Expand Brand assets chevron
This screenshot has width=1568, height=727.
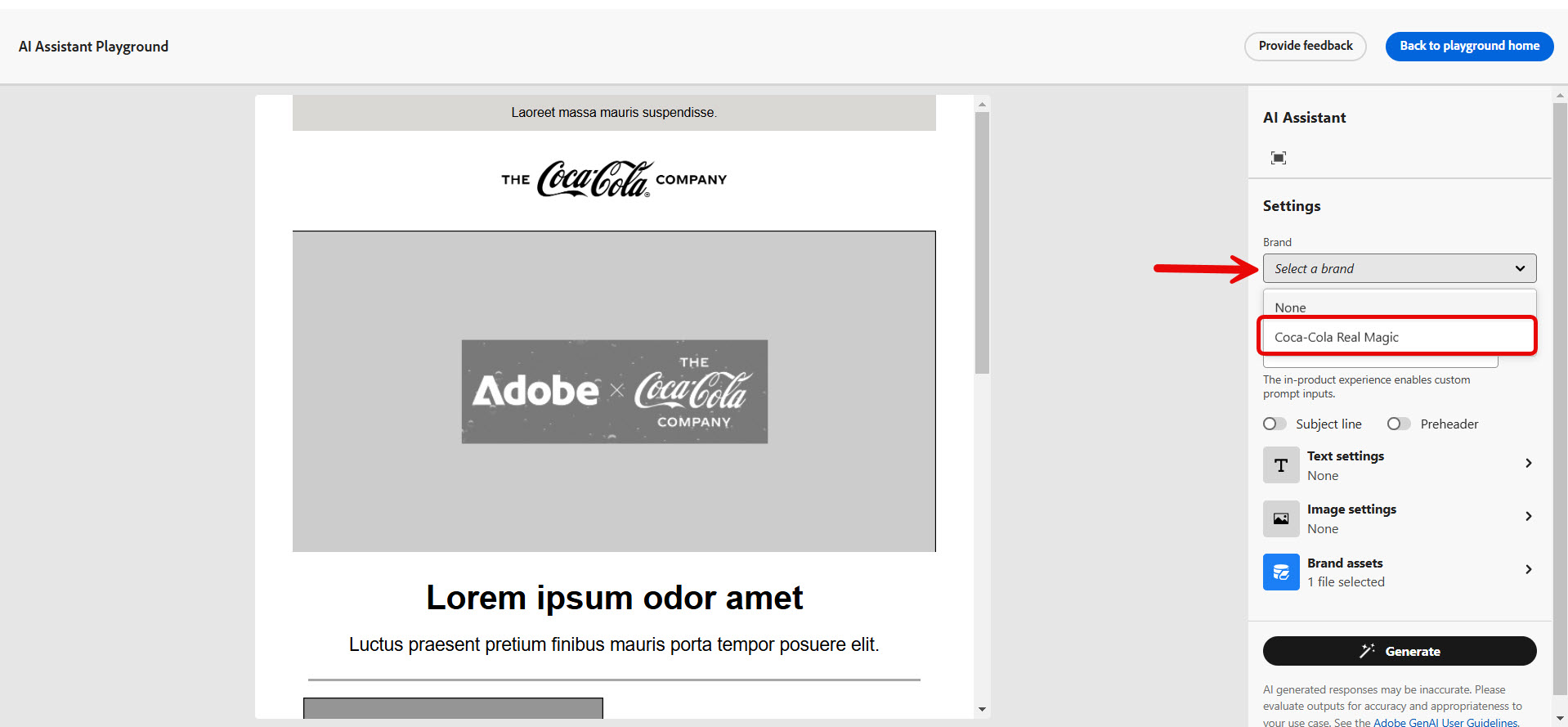pos(1529,569)
